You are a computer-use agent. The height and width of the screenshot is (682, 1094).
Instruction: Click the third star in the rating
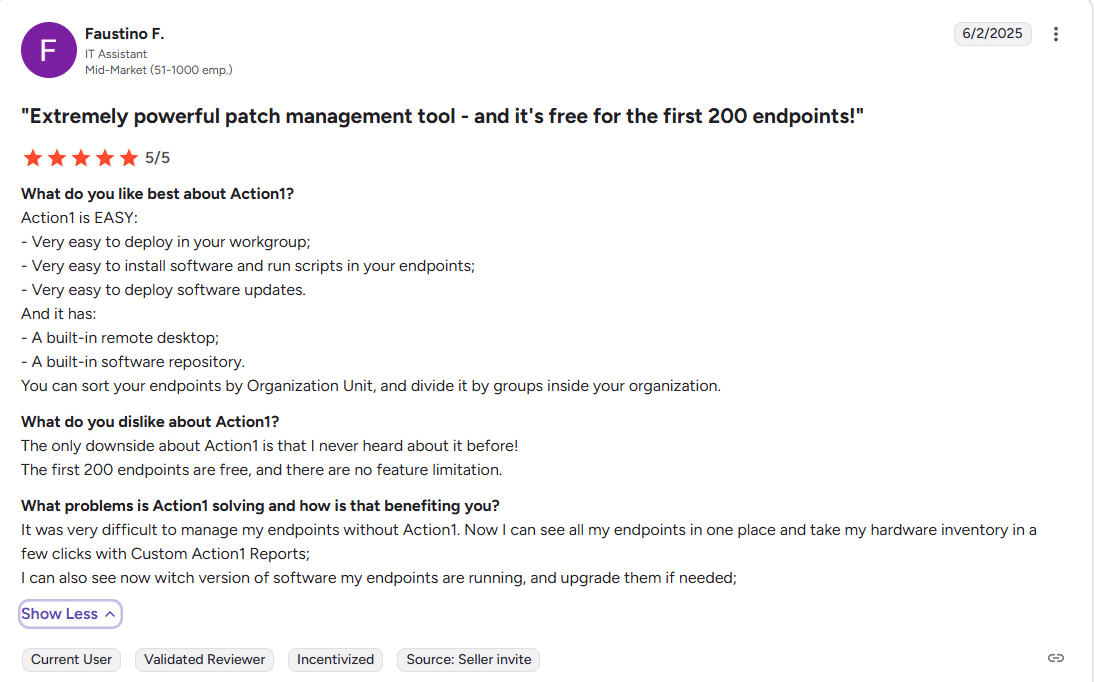click(81, 158)
